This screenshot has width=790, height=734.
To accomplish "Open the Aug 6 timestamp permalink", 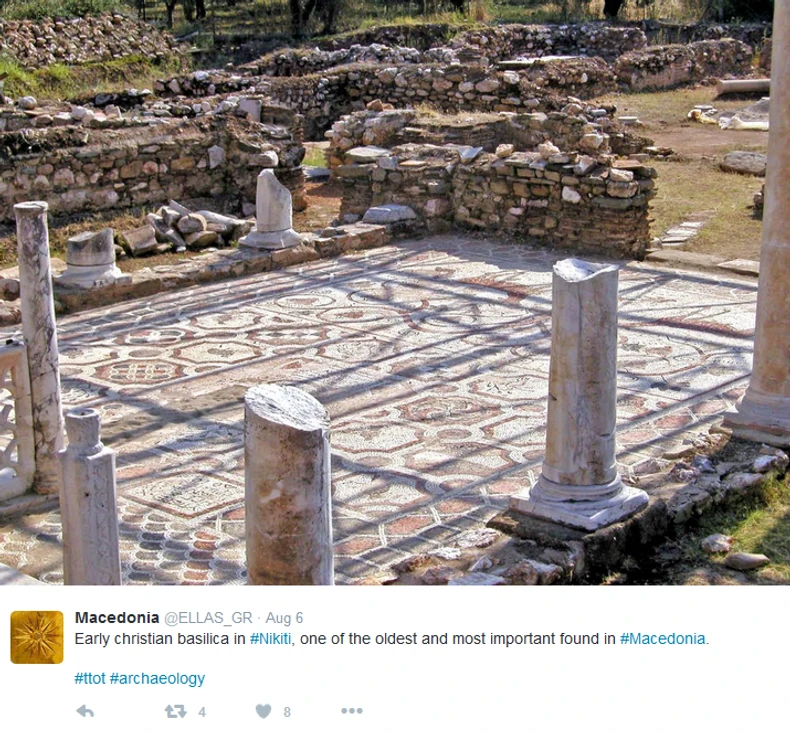I will [284, 618].
